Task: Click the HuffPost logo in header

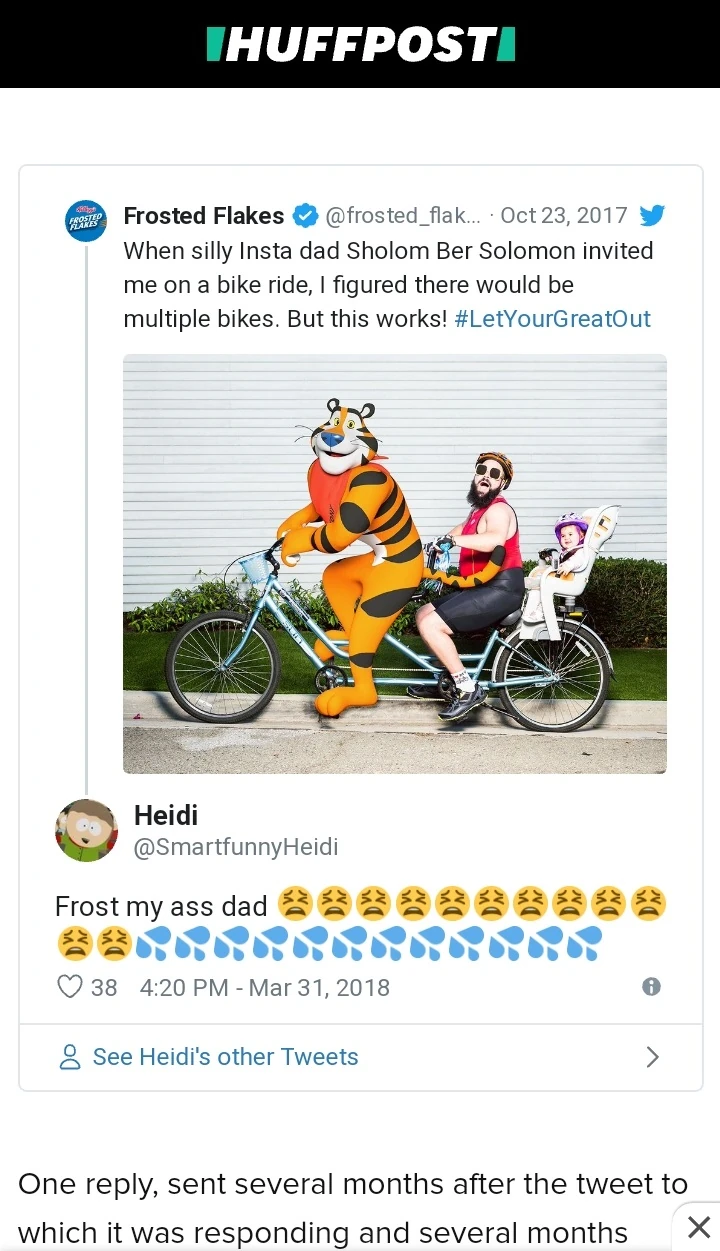Action: [360, 45]
